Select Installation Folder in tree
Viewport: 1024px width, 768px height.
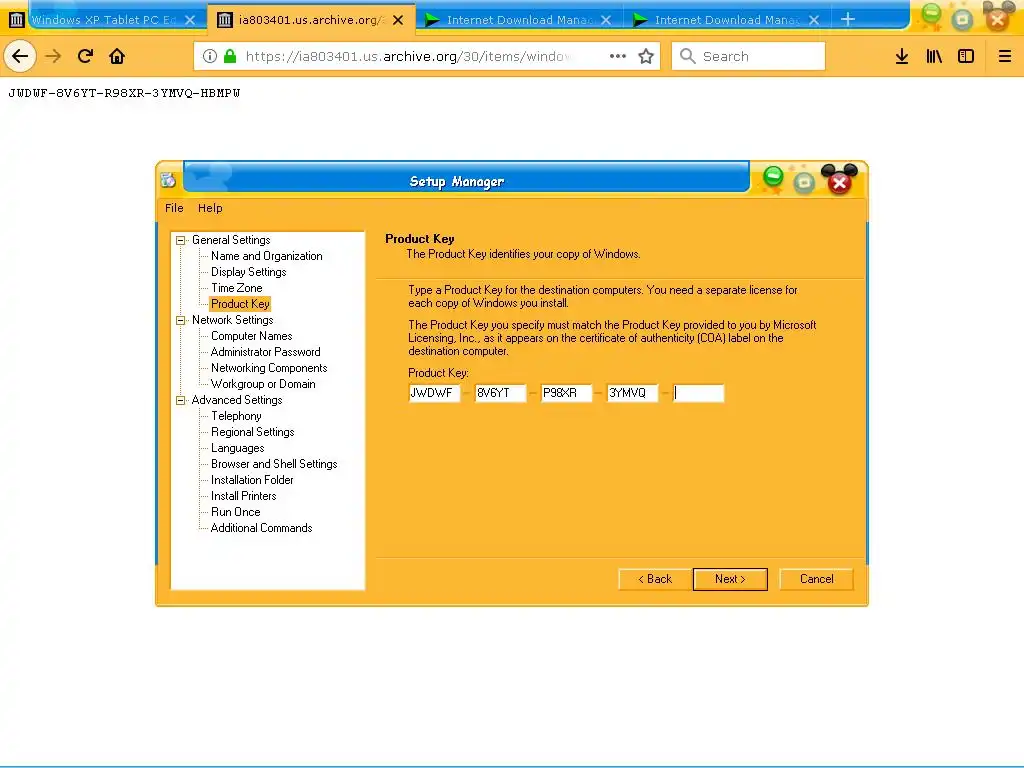(252, 480)
